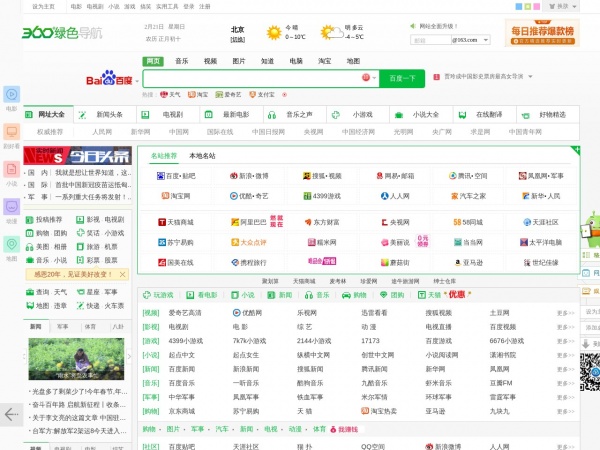Open the 小说 icon in left sidebar
600x450 pixels.
click(x=11, y=169)
